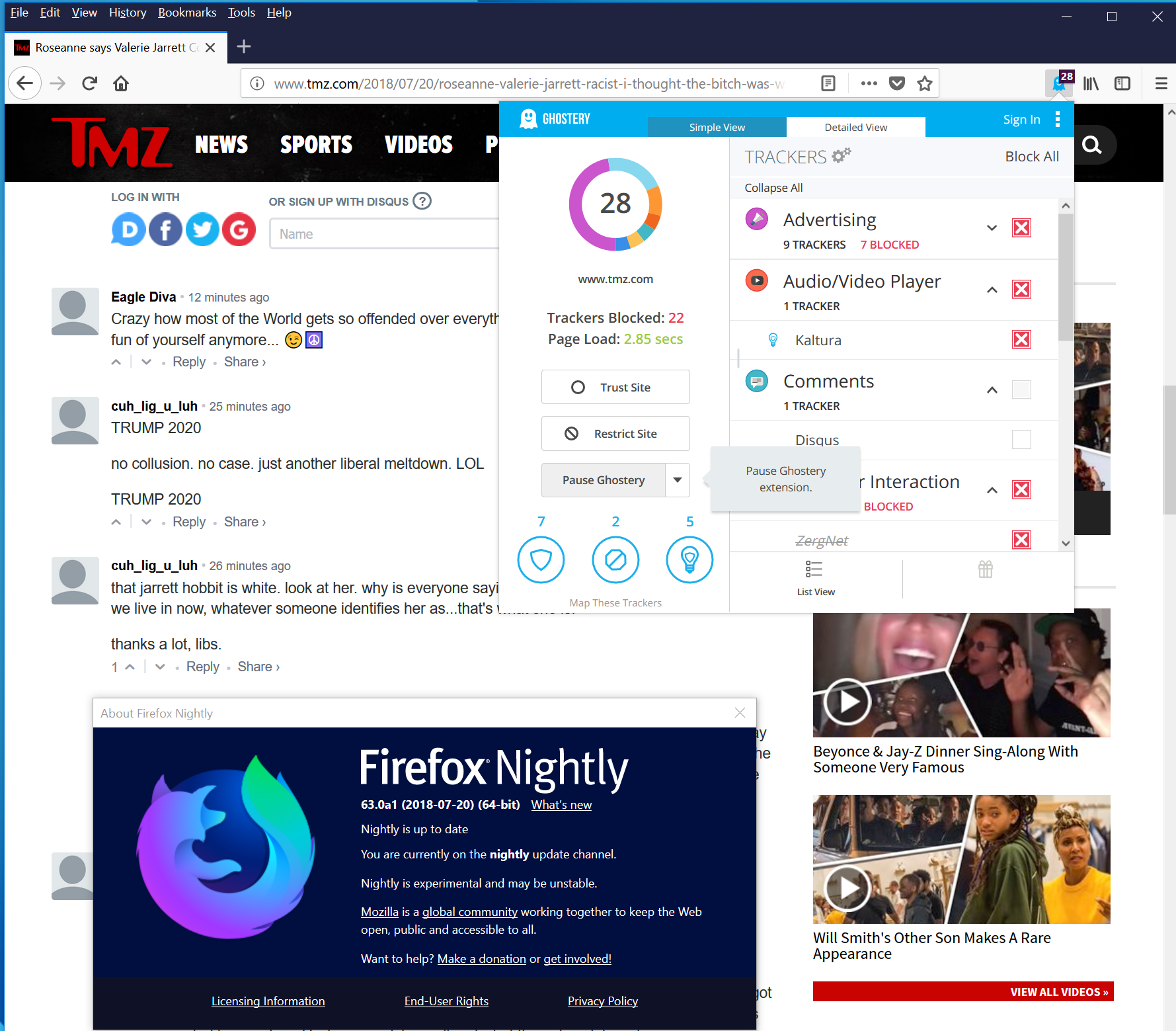Collapse the Interaction tracker category chevron
Screen dimensions: 1176x1031
pyautogui.click(x=992, y=490)
